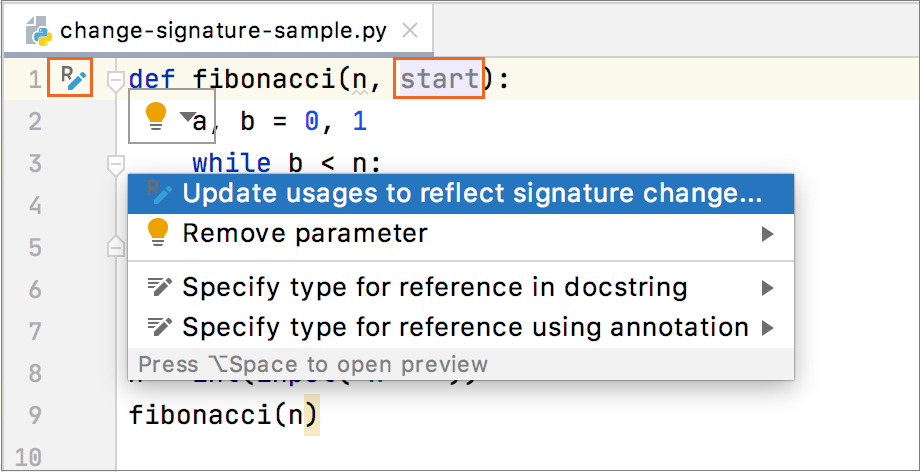The image size is (920, 472).
Task: Click the pencil icon beside docstring type entry
Action: 158,288
